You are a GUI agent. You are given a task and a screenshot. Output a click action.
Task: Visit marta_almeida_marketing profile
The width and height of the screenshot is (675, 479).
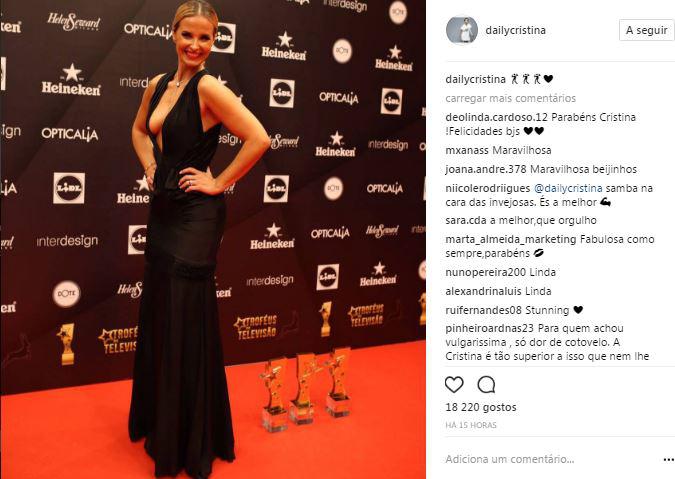tap(511, 239)
